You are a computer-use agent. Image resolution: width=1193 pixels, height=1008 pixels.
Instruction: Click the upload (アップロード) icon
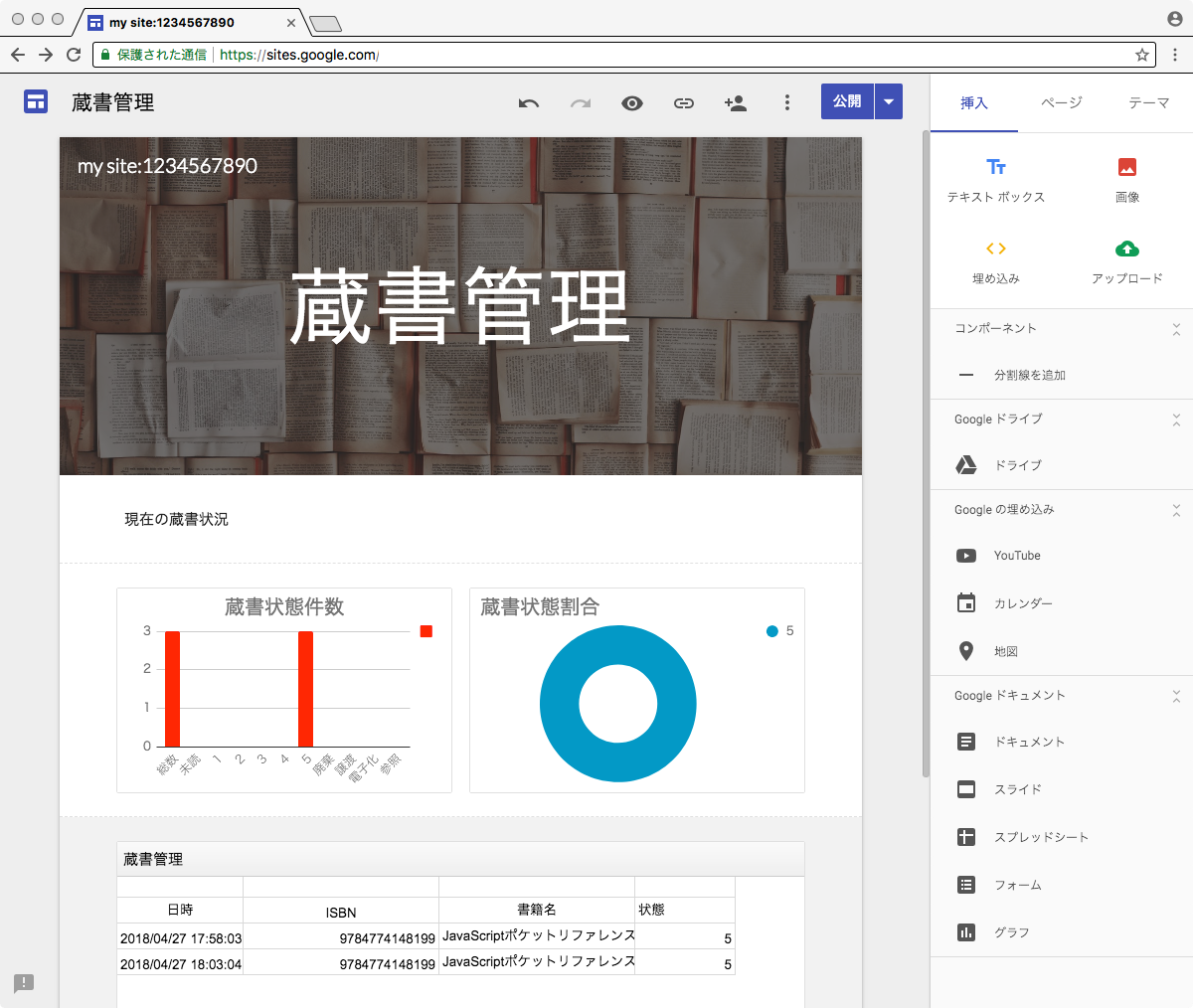(x=1126, y=250)
